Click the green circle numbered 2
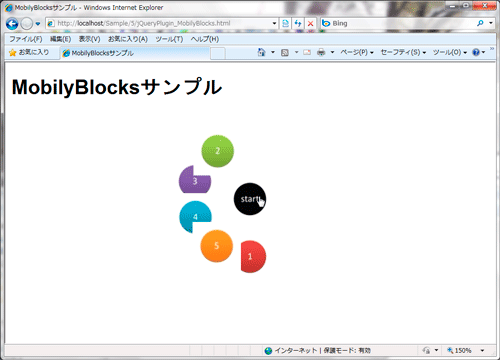The image size is (500, 360). (x=218, y=151)
